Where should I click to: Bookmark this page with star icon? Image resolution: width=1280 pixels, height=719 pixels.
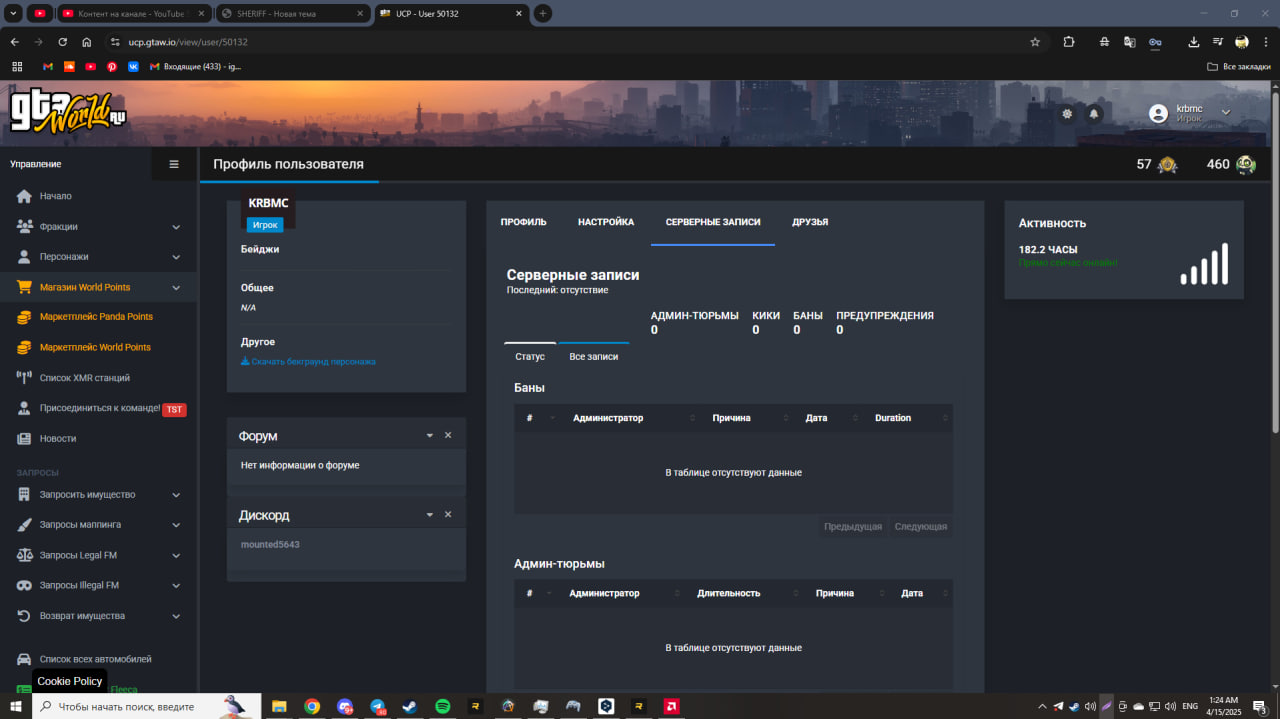[x=1035, y=42]
